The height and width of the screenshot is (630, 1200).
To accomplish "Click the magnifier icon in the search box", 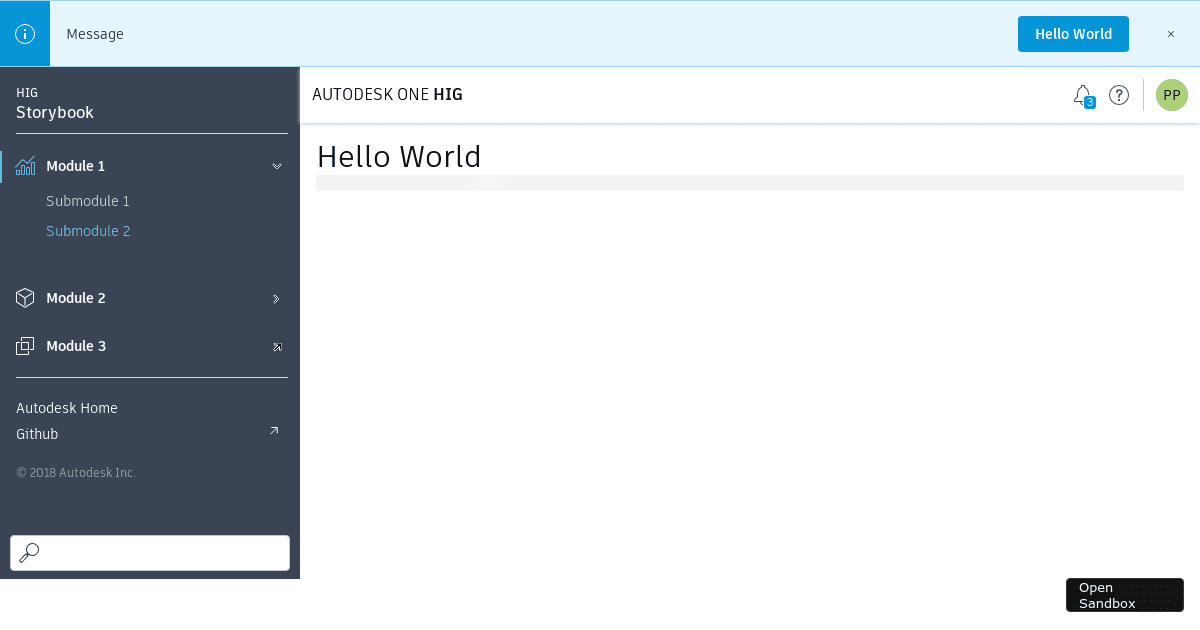I will 30,552.
